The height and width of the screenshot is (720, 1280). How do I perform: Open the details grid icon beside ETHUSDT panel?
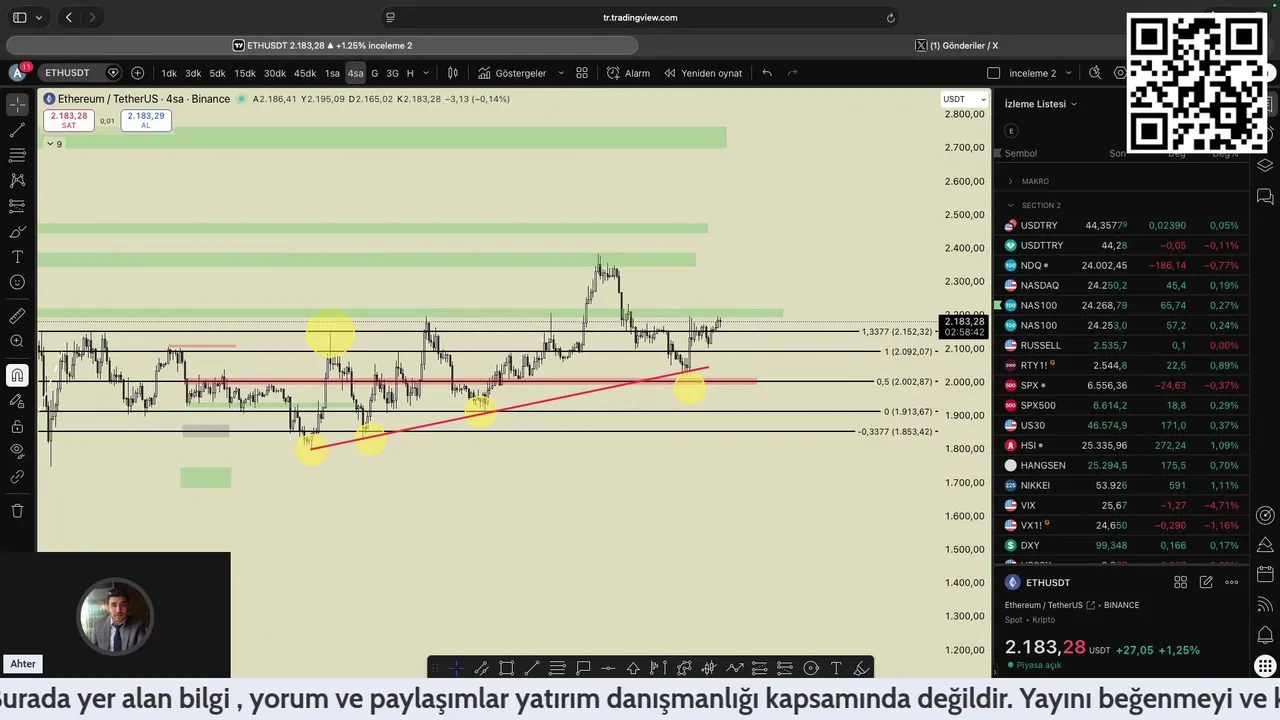1180,582
